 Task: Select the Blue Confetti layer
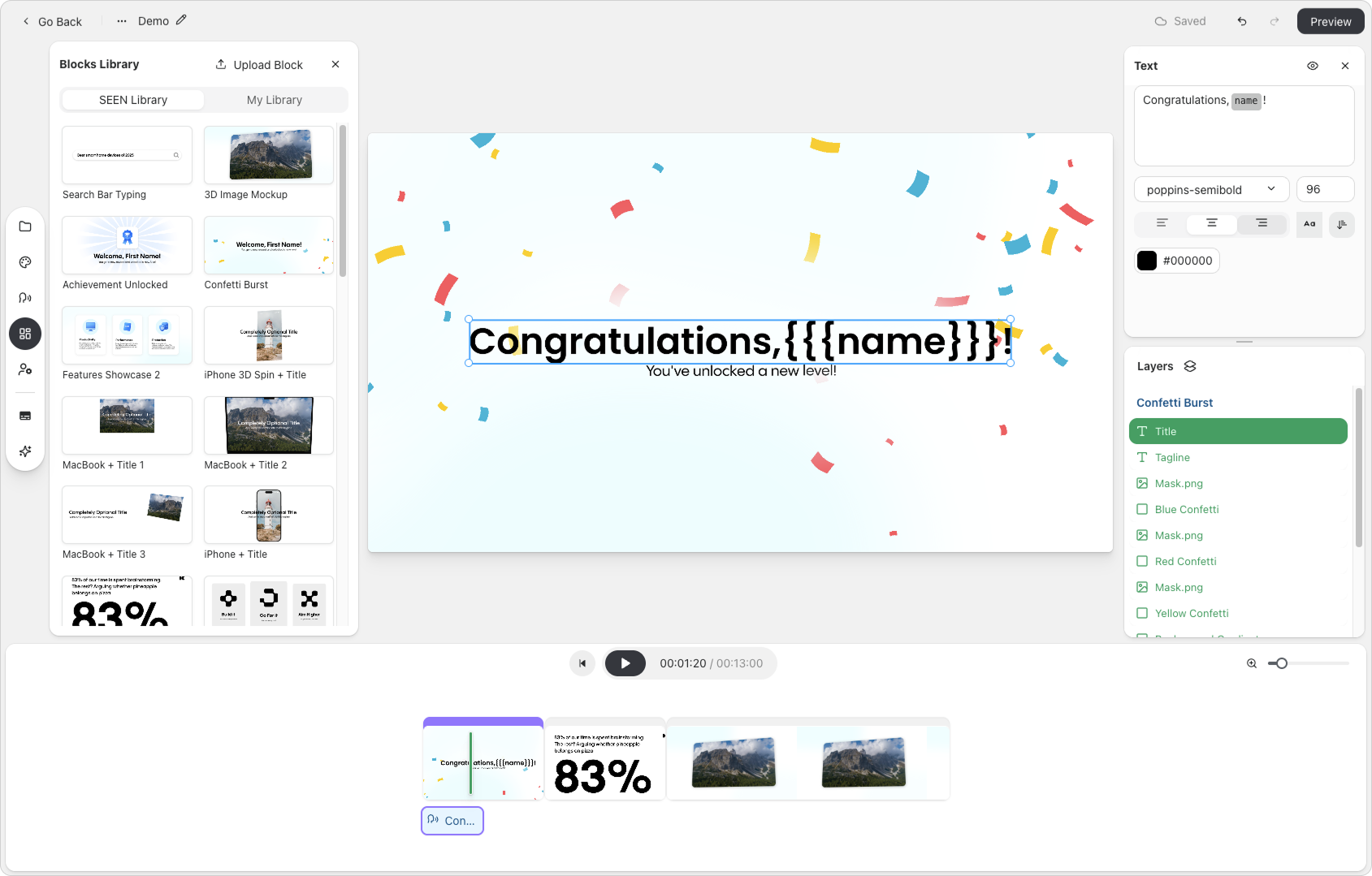pos(1238,509)
